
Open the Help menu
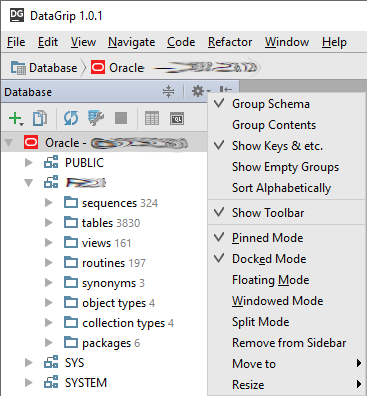click(334, 42)
